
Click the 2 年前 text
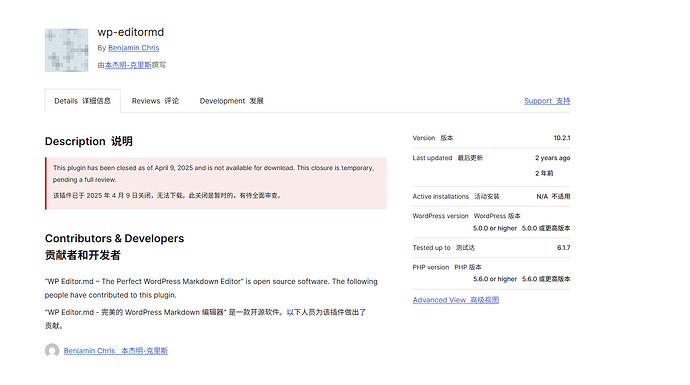(544, 173)
